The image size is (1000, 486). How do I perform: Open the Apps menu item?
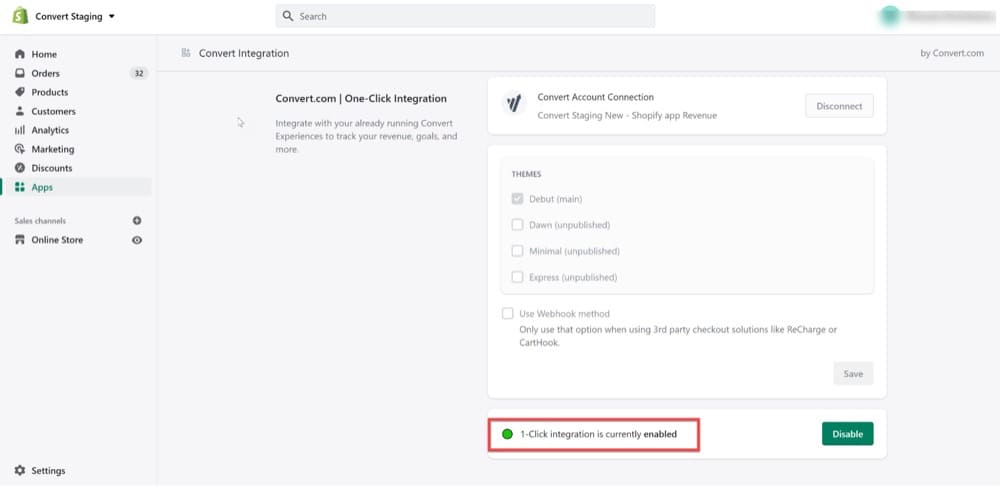click(x=42, y=187)
